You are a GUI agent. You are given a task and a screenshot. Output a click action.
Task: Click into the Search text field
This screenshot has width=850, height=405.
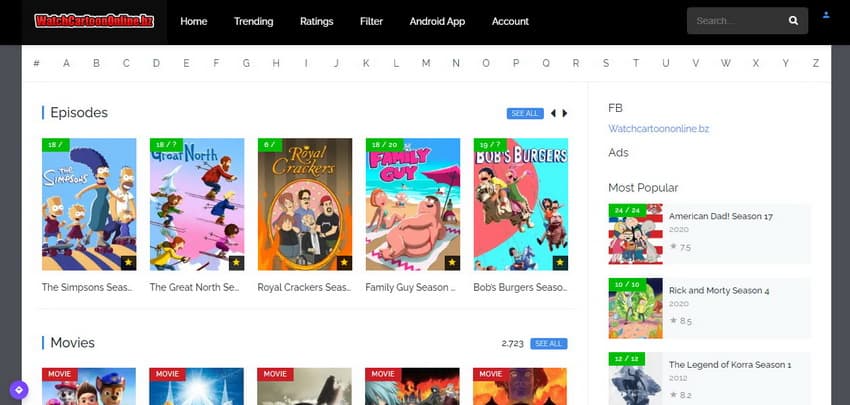(735, 21)
